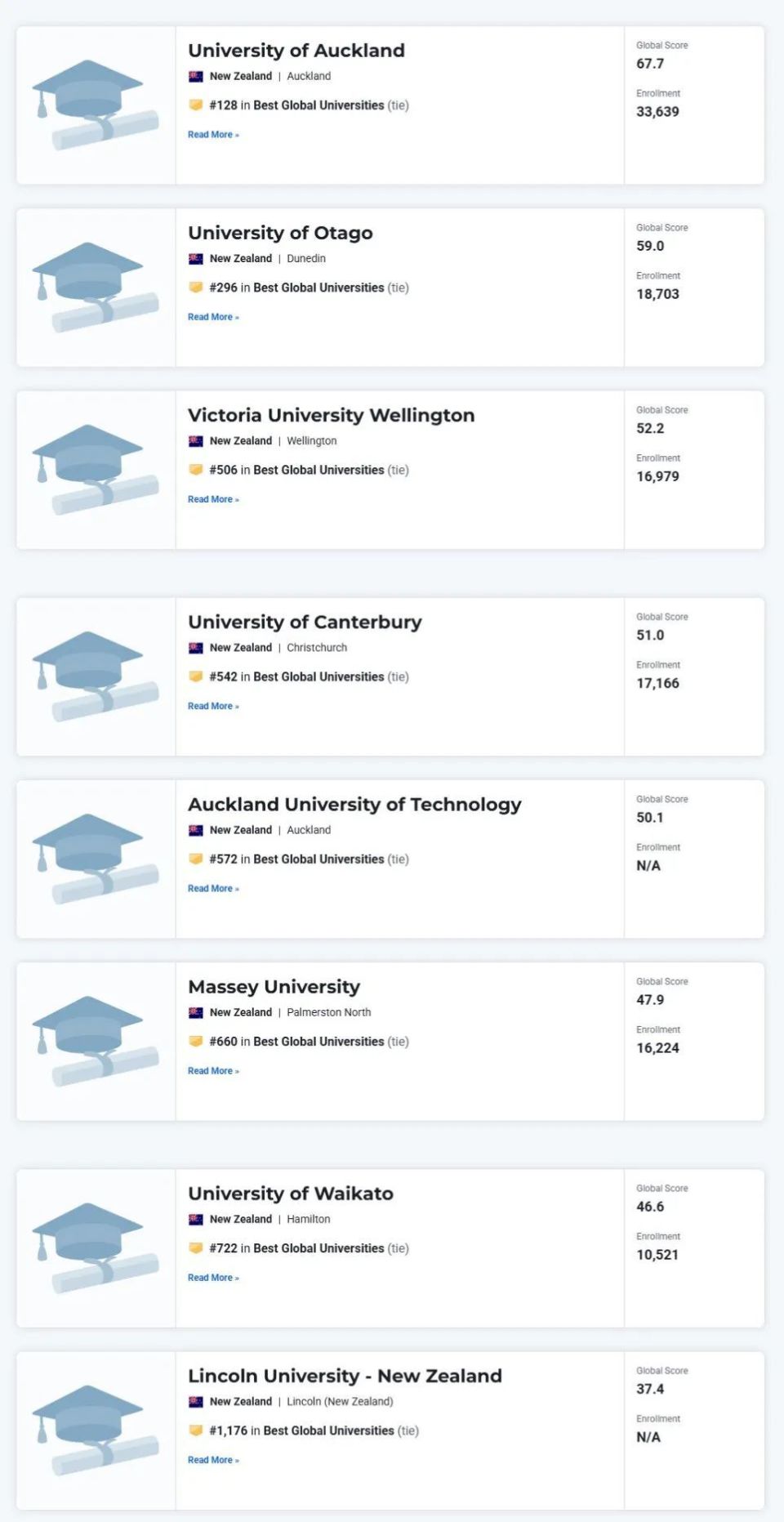
Task: Click the New Zealand flag under University of Canterbury
Action: coord(196,648)
